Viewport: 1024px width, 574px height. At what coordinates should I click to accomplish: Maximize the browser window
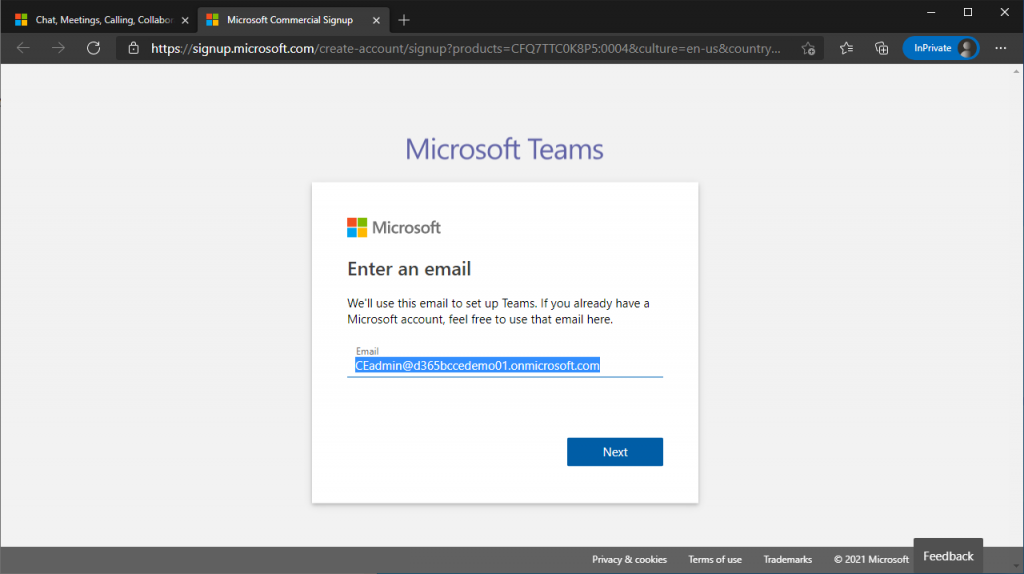pos(968,12)
